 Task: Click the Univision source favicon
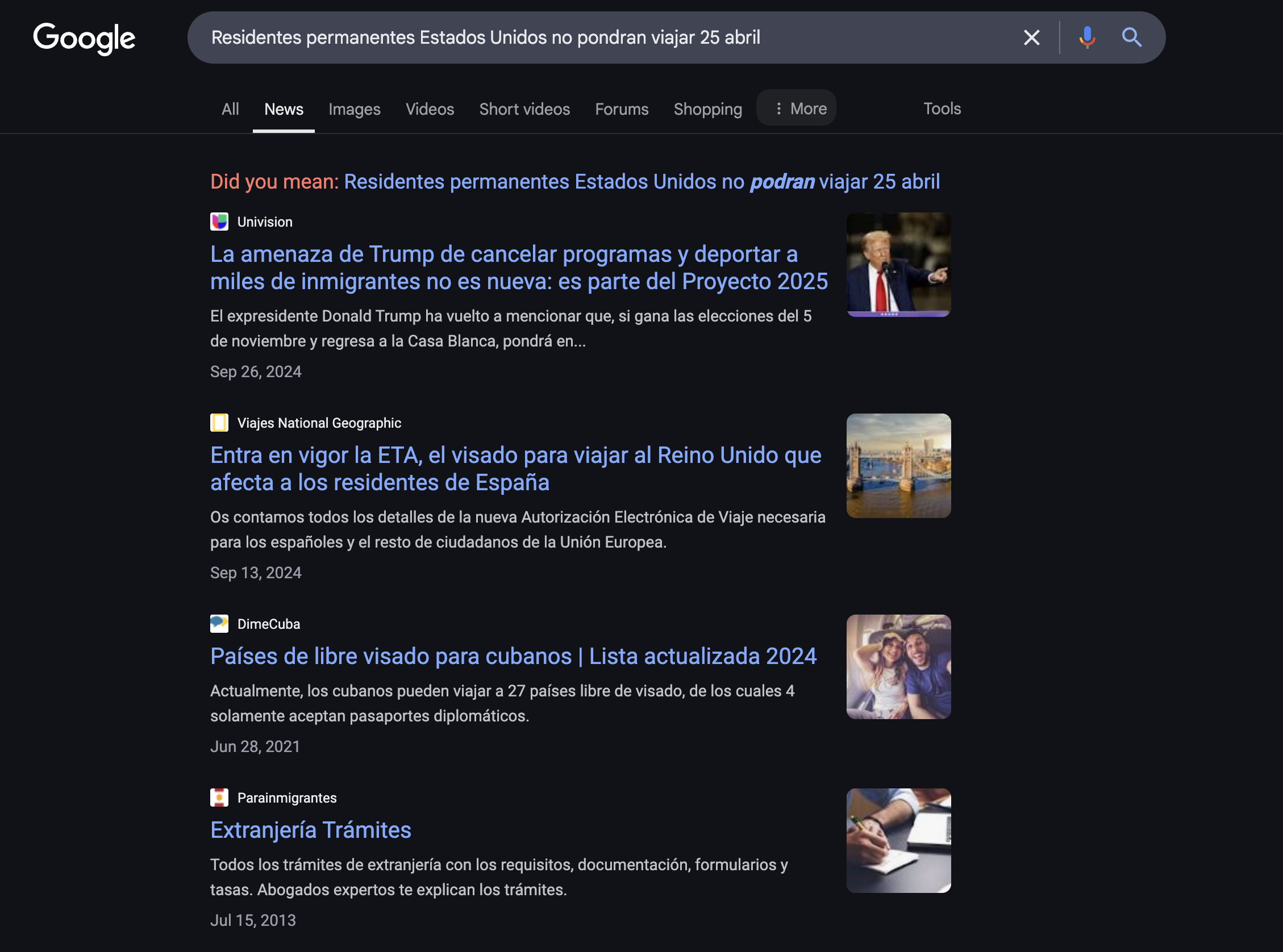(x=219, y=222)
